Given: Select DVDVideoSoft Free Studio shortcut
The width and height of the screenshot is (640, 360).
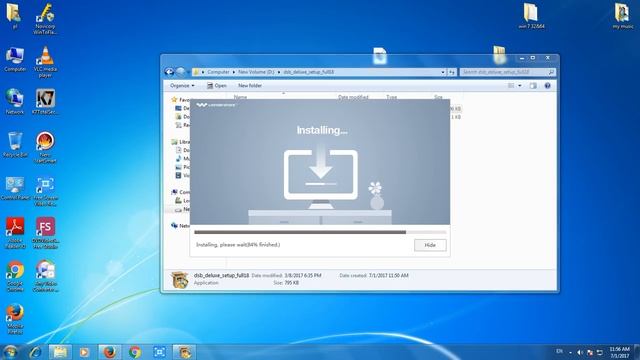Looking at the screenshot, I should coord(45,233).
